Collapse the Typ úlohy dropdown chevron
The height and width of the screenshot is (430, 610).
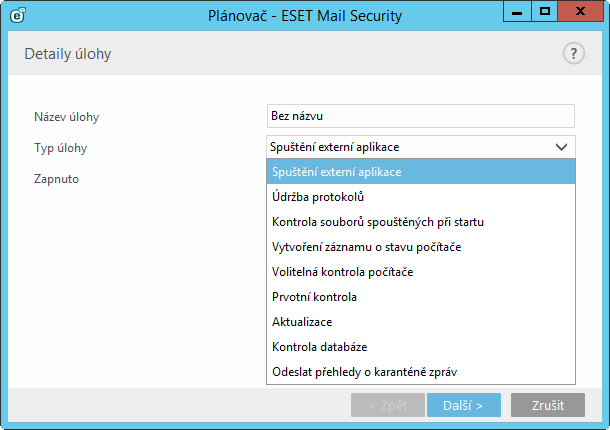pyautogui.click(x=561, y=147)
